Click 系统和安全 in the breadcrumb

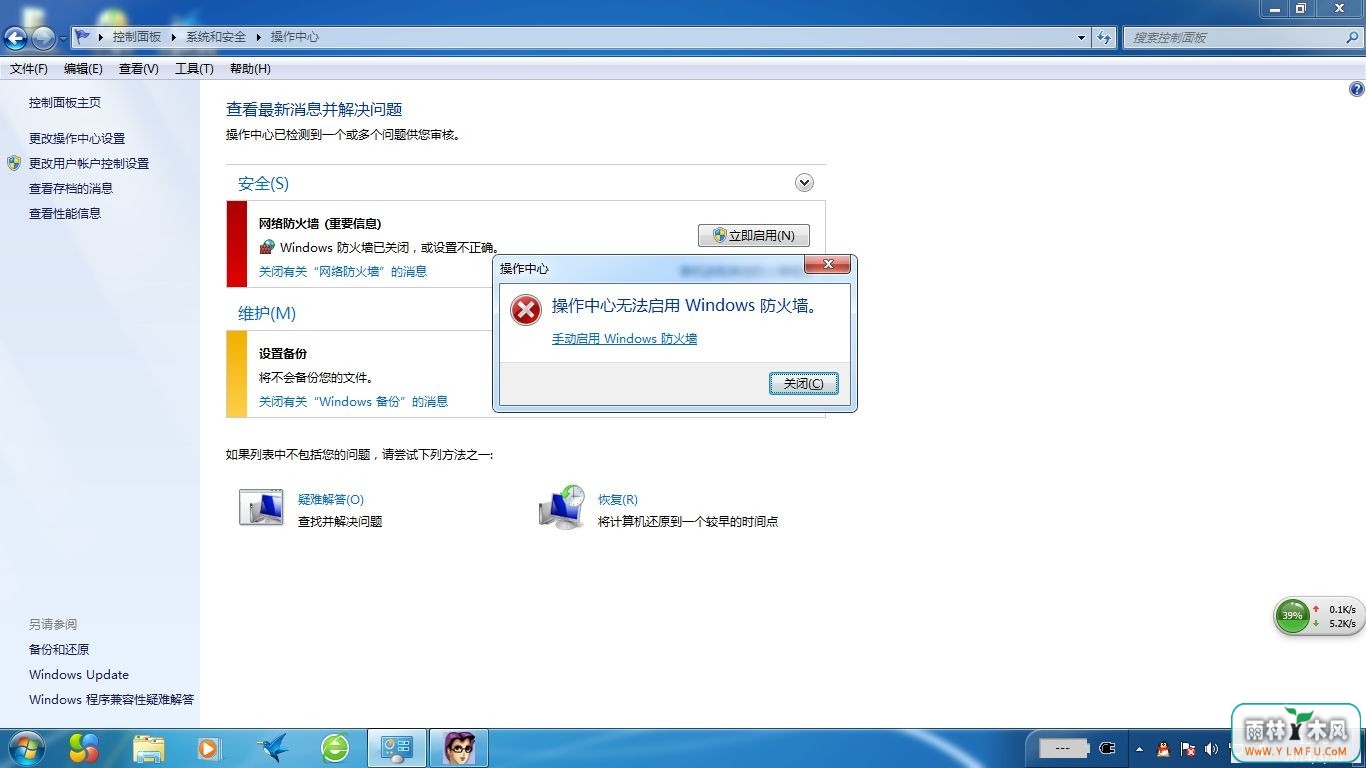[216, 37]
